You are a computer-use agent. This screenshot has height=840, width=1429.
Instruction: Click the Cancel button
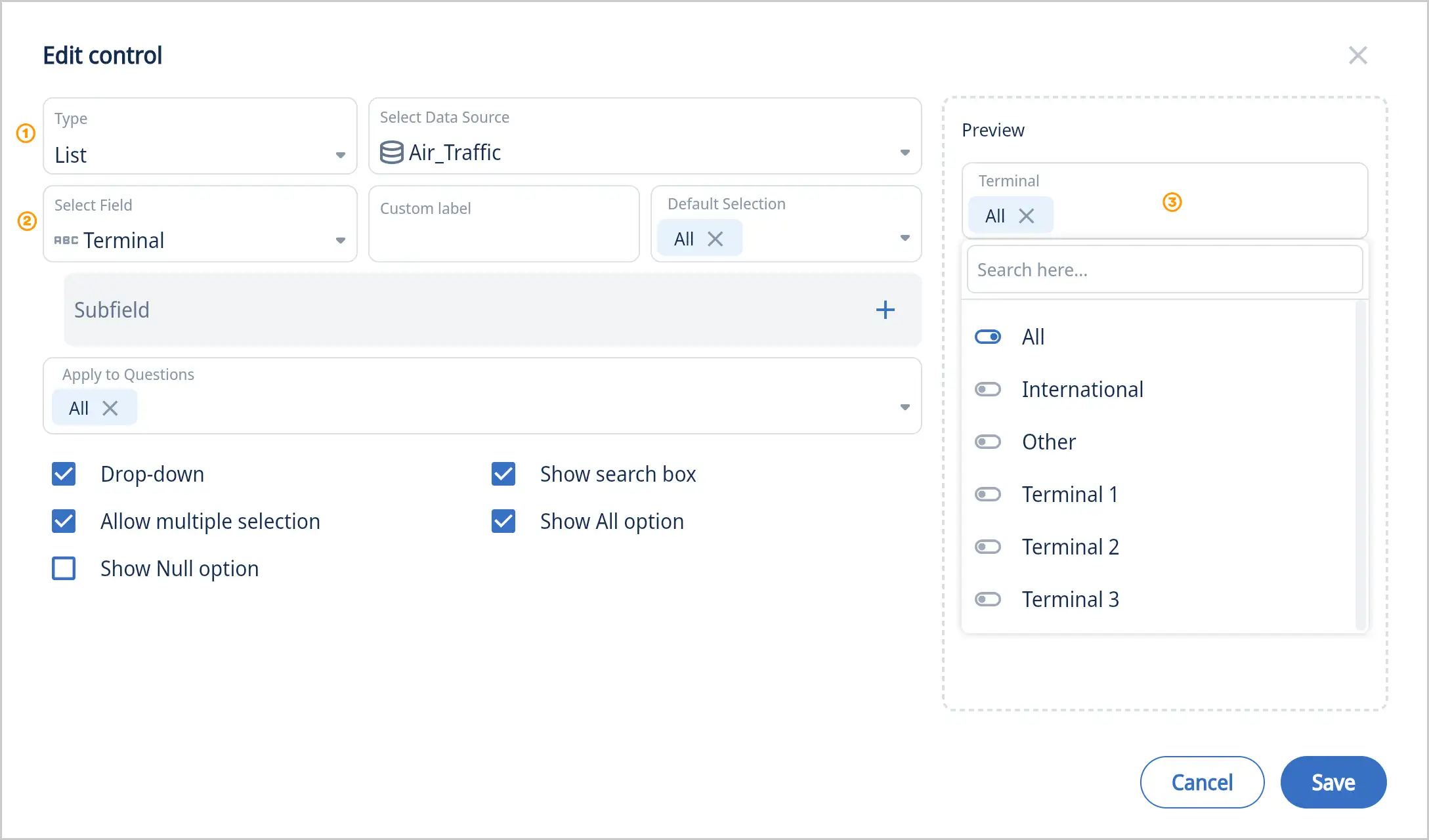pyautogui.click(x=1202, y=782)
